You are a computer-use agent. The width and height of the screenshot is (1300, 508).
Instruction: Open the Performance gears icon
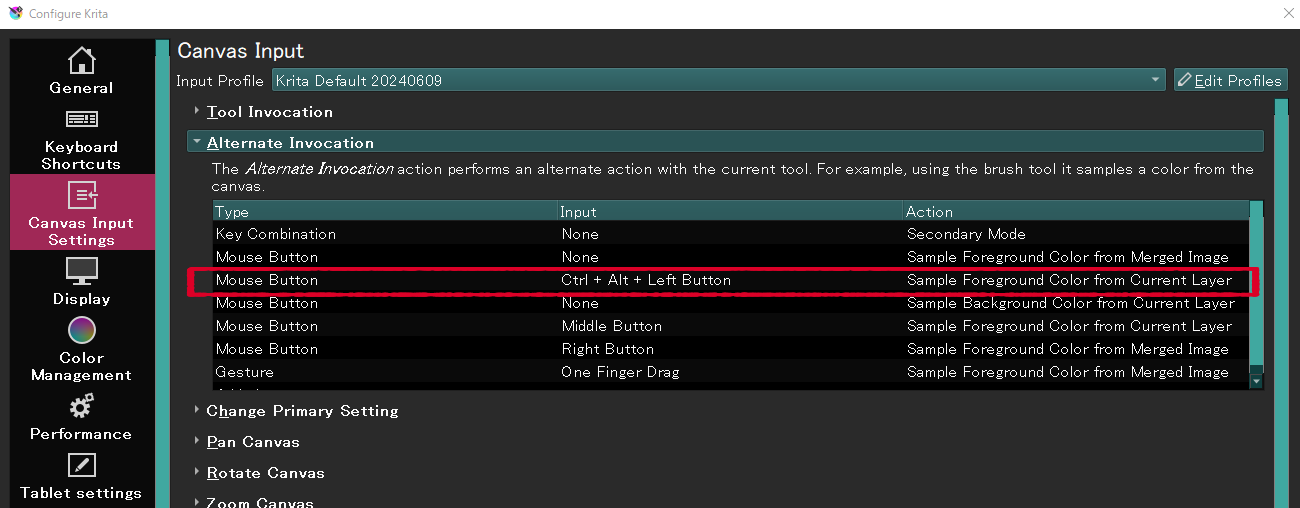81,406
